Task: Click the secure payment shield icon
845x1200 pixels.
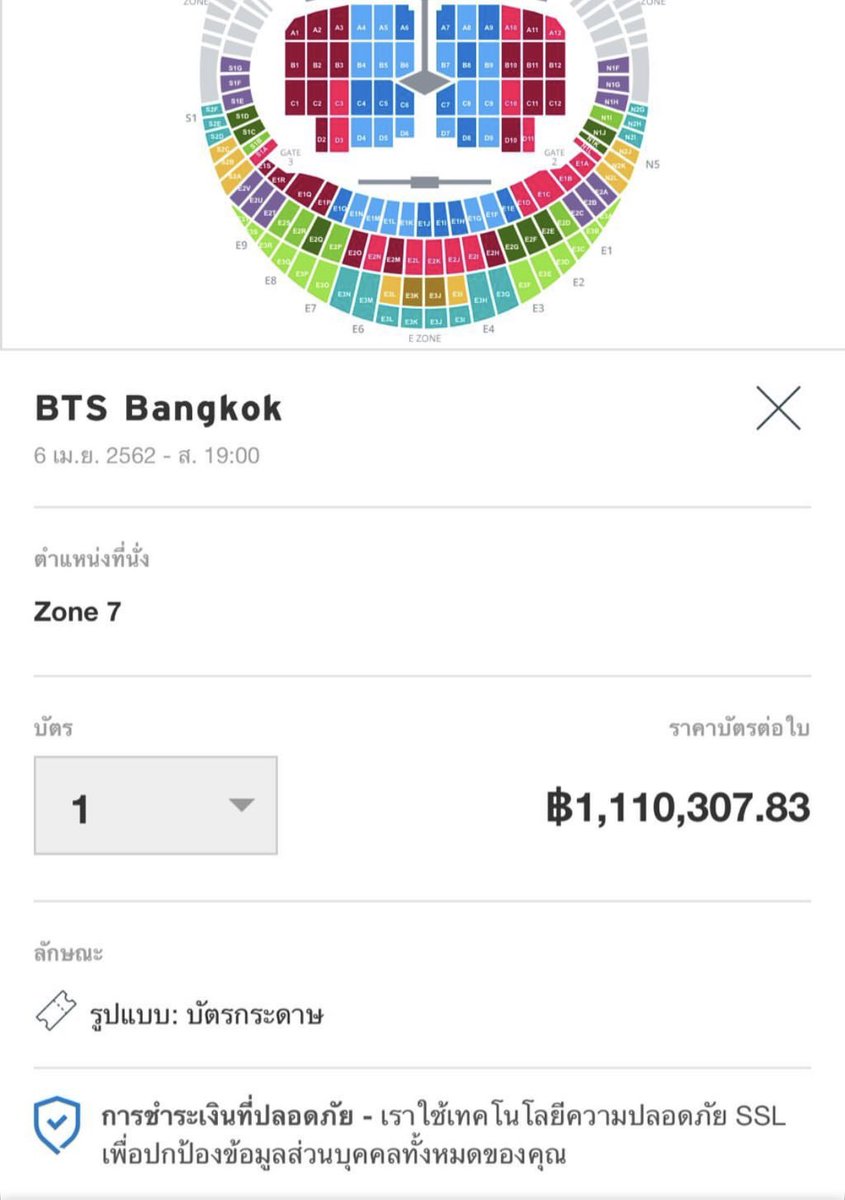Action: [x=57, y=1125]
